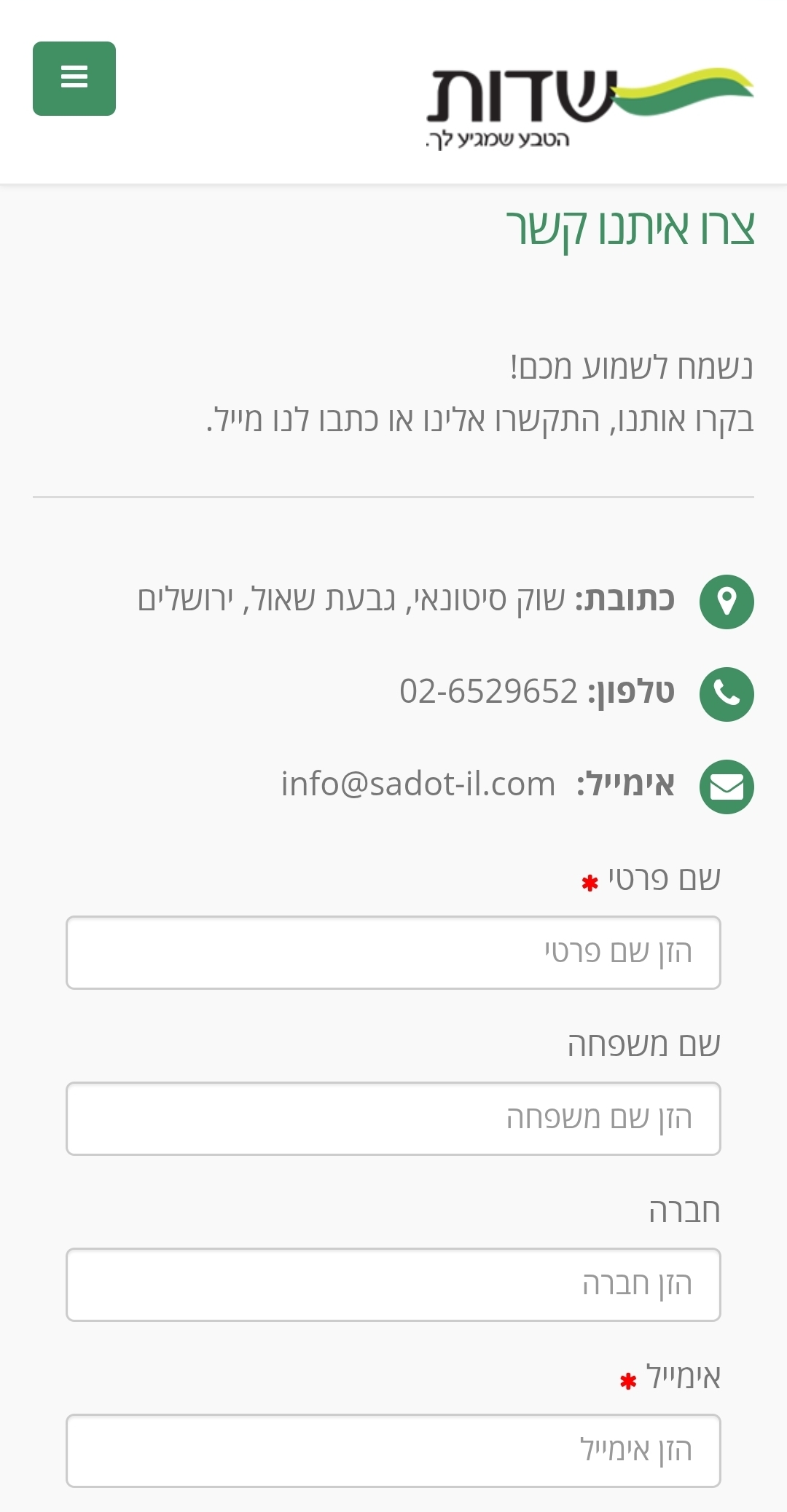The image size is (787, 1512).
Task: Open the green hamburger menu
Action: tap(74, 79)
